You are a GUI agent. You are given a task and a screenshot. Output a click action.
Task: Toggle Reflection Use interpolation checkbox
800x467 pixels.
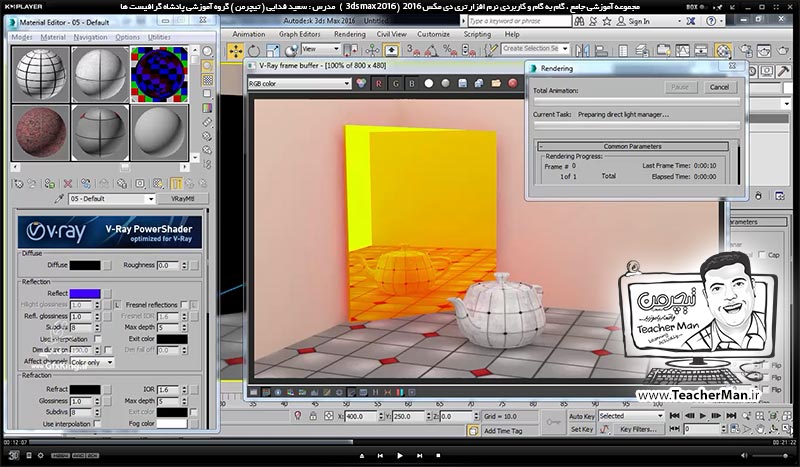click(x=97, y=338)
